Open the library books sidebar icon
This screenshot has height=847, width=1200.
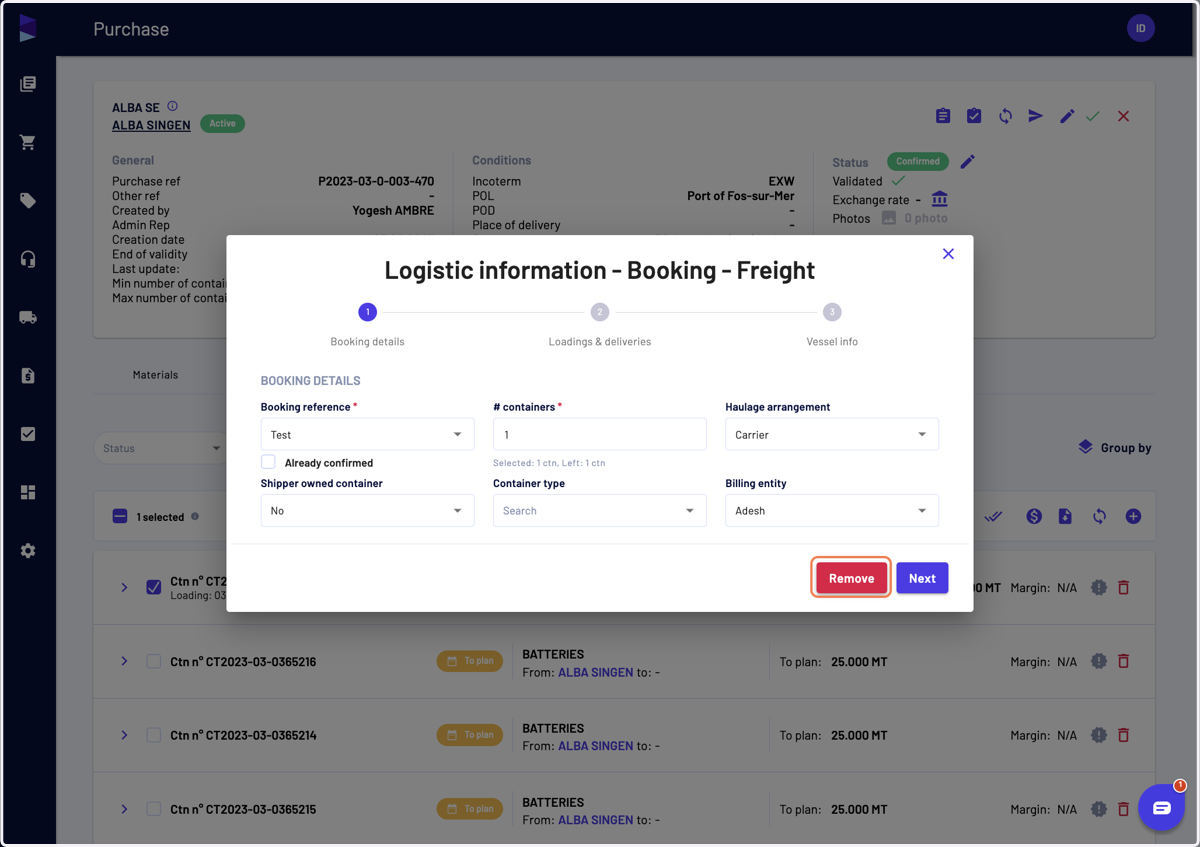click(x=28, y=84)
